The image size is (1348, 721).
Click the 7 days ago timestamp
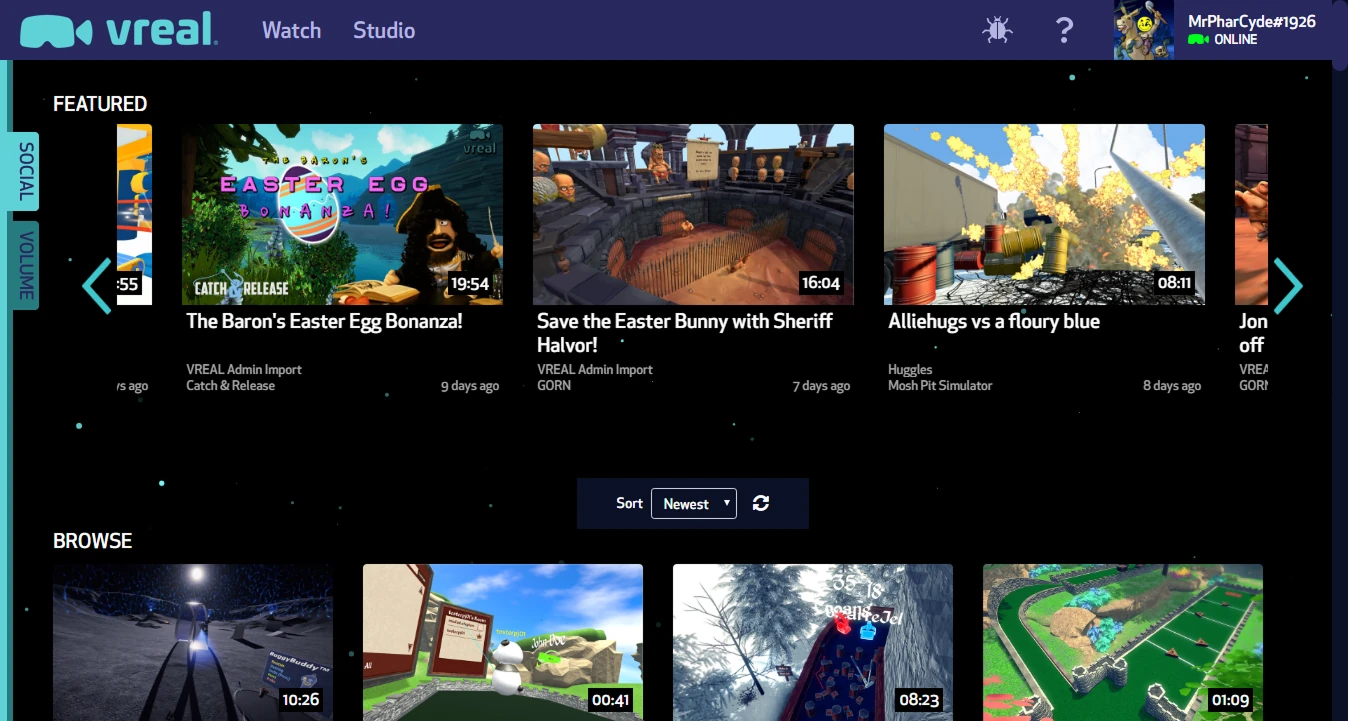(821, 386)
